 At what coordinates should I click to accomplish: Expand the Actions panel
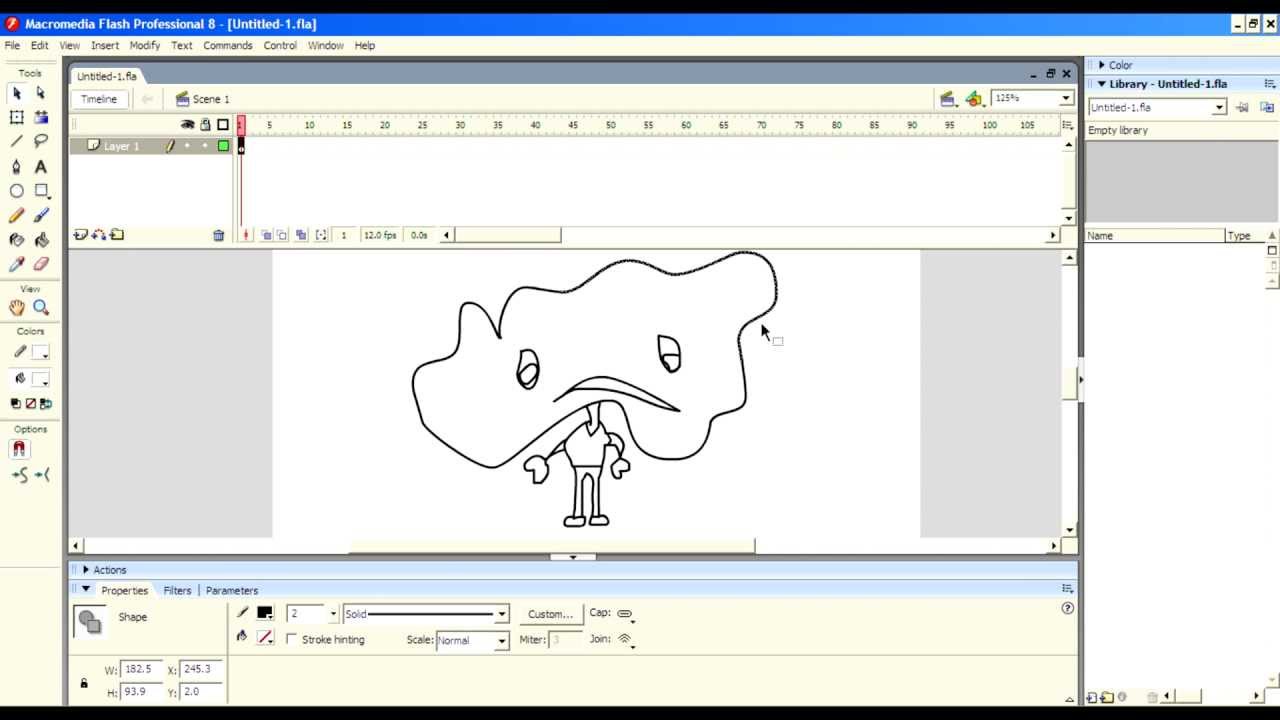tap(86, 570)
